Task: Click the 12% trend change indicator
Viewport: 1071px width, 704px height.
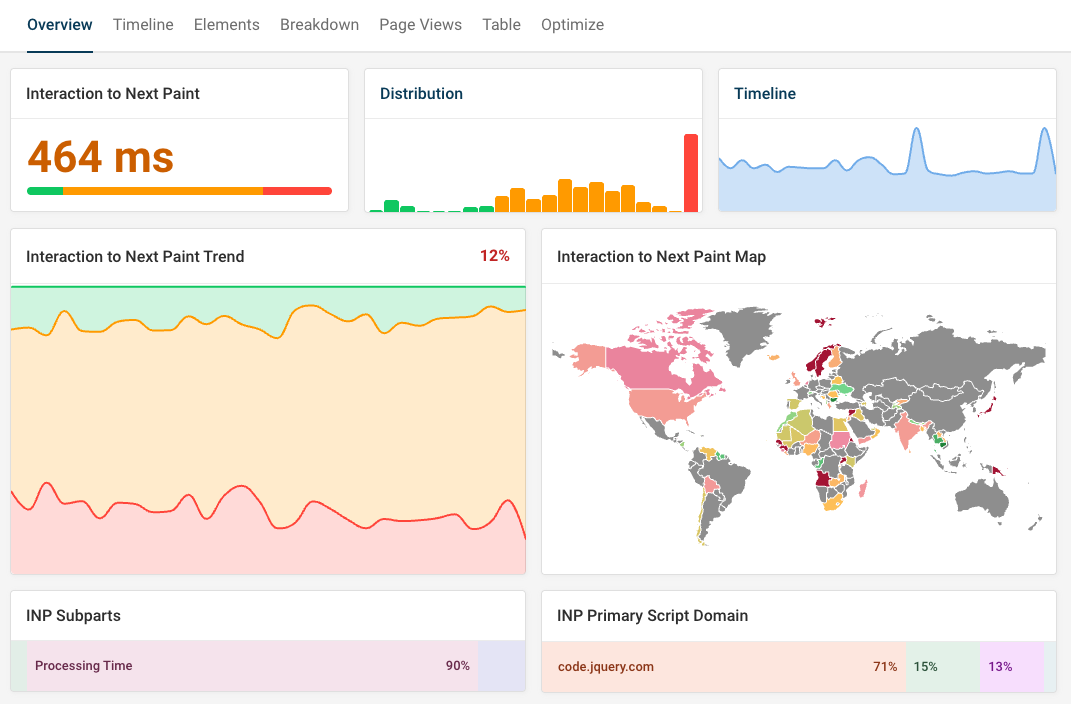Action: 495,256
